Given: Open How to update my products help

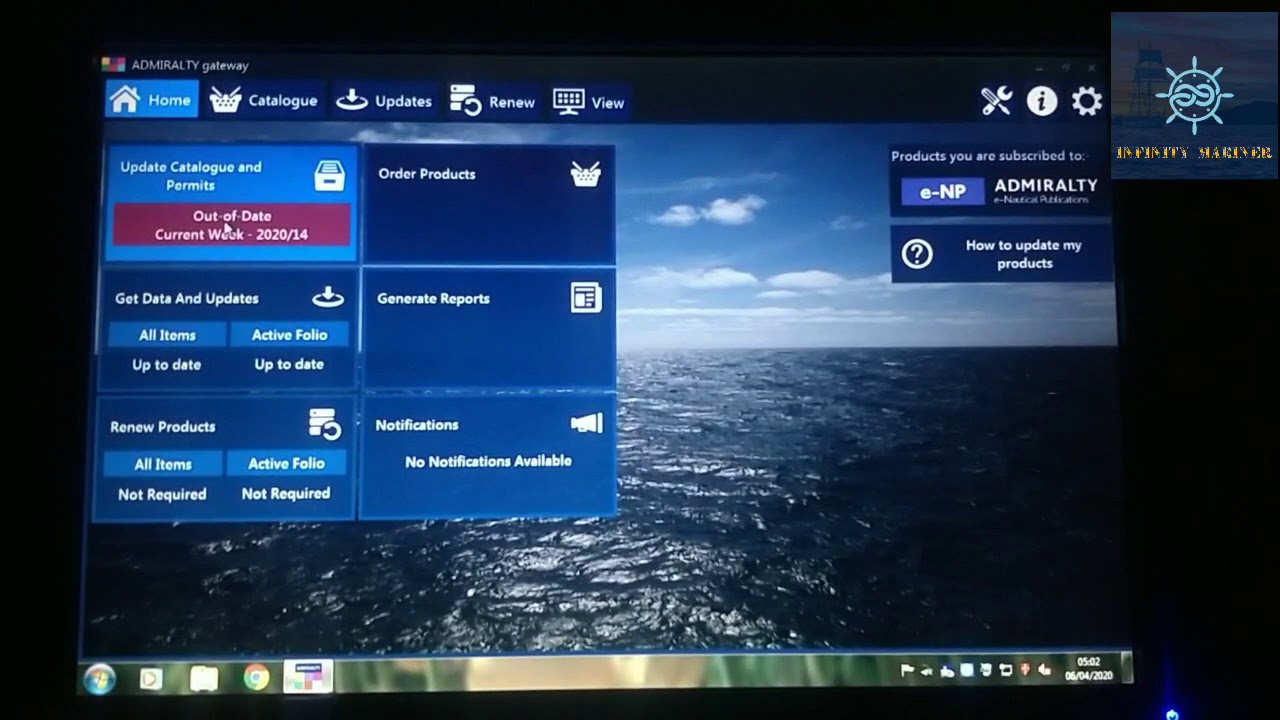Looking at the screenshot, I should pyautogui.click(x=1002, y=254).
